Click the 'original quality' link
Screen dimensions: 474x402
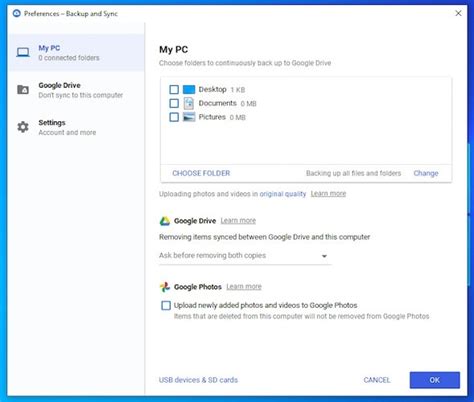[x=283, y=194]
